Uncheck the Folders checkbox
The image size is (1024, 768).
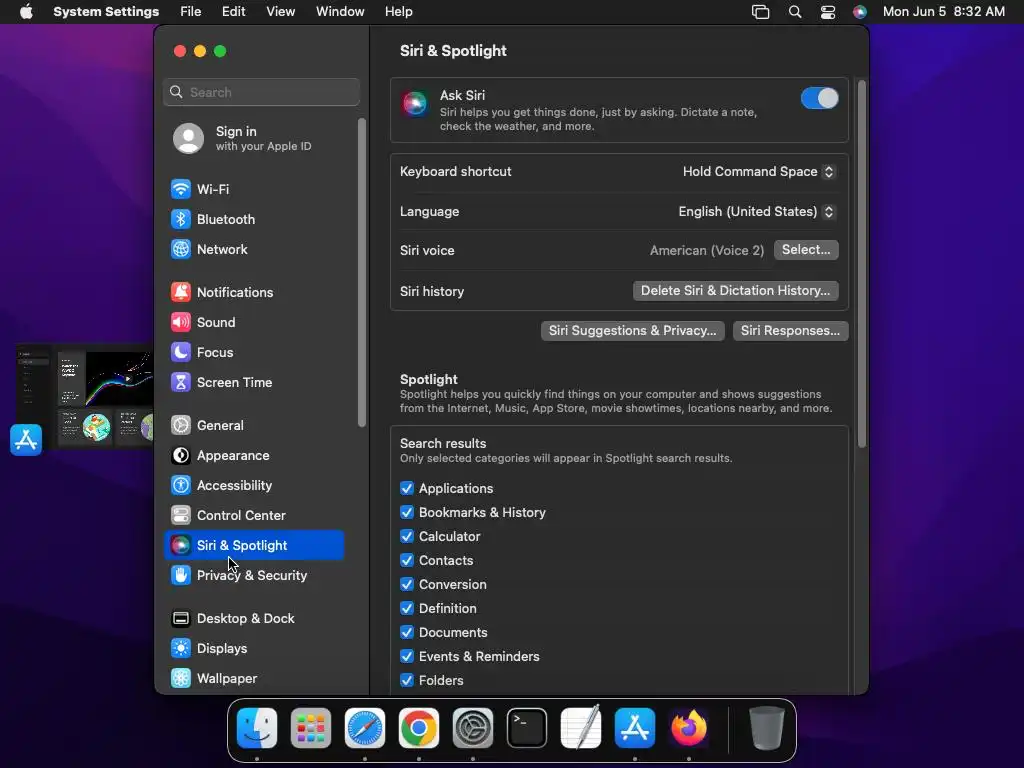coord(407,680)
